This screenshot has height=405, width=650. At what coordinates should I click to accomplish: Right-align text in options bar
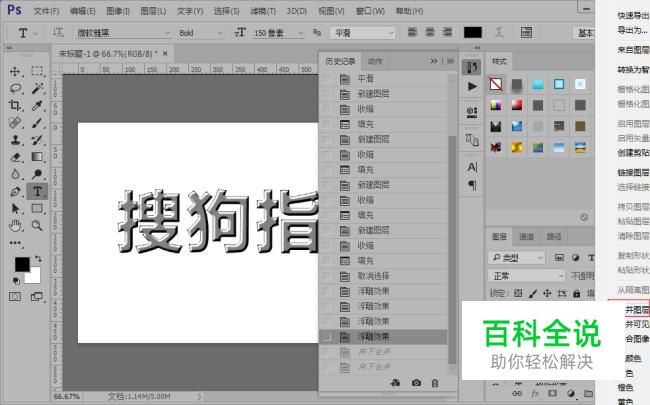click(x=447, y=32)
